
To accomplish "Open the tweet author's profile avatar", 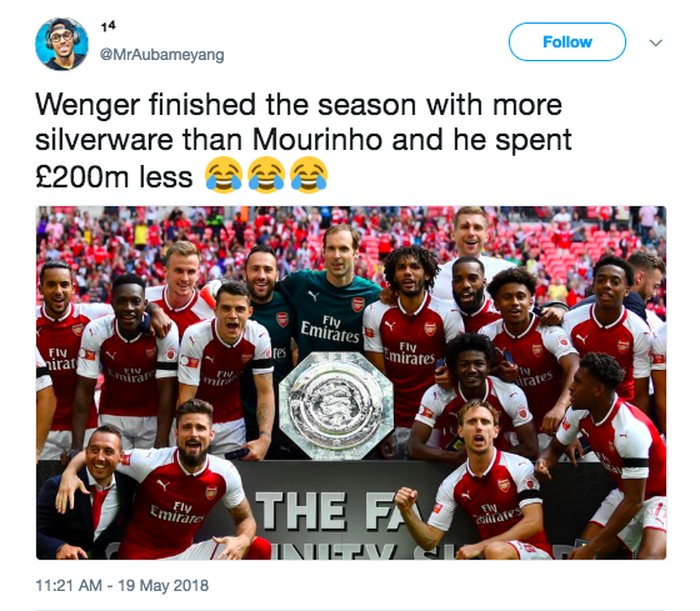I will point(62,44).
